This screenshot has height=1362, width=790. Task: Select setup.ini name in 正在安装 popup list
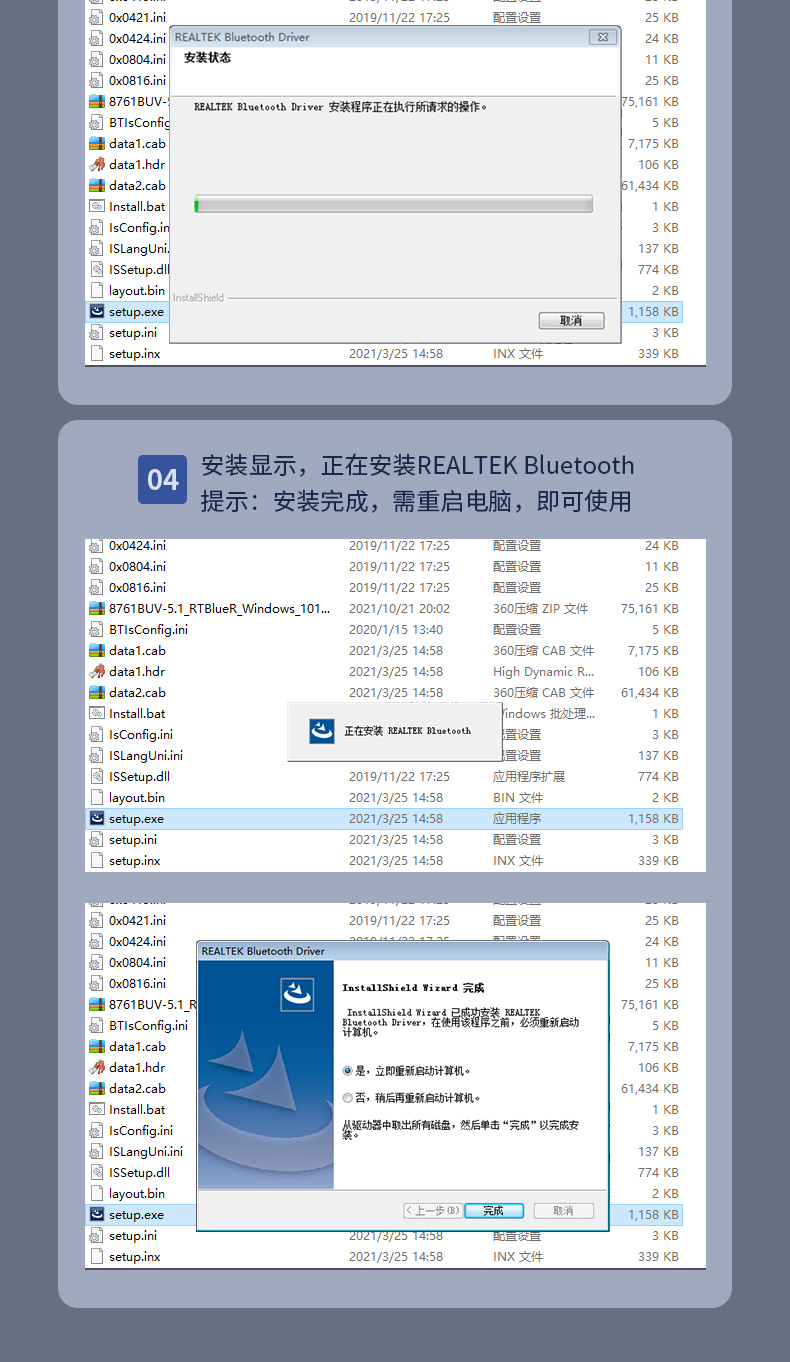[x=133, y=839]
